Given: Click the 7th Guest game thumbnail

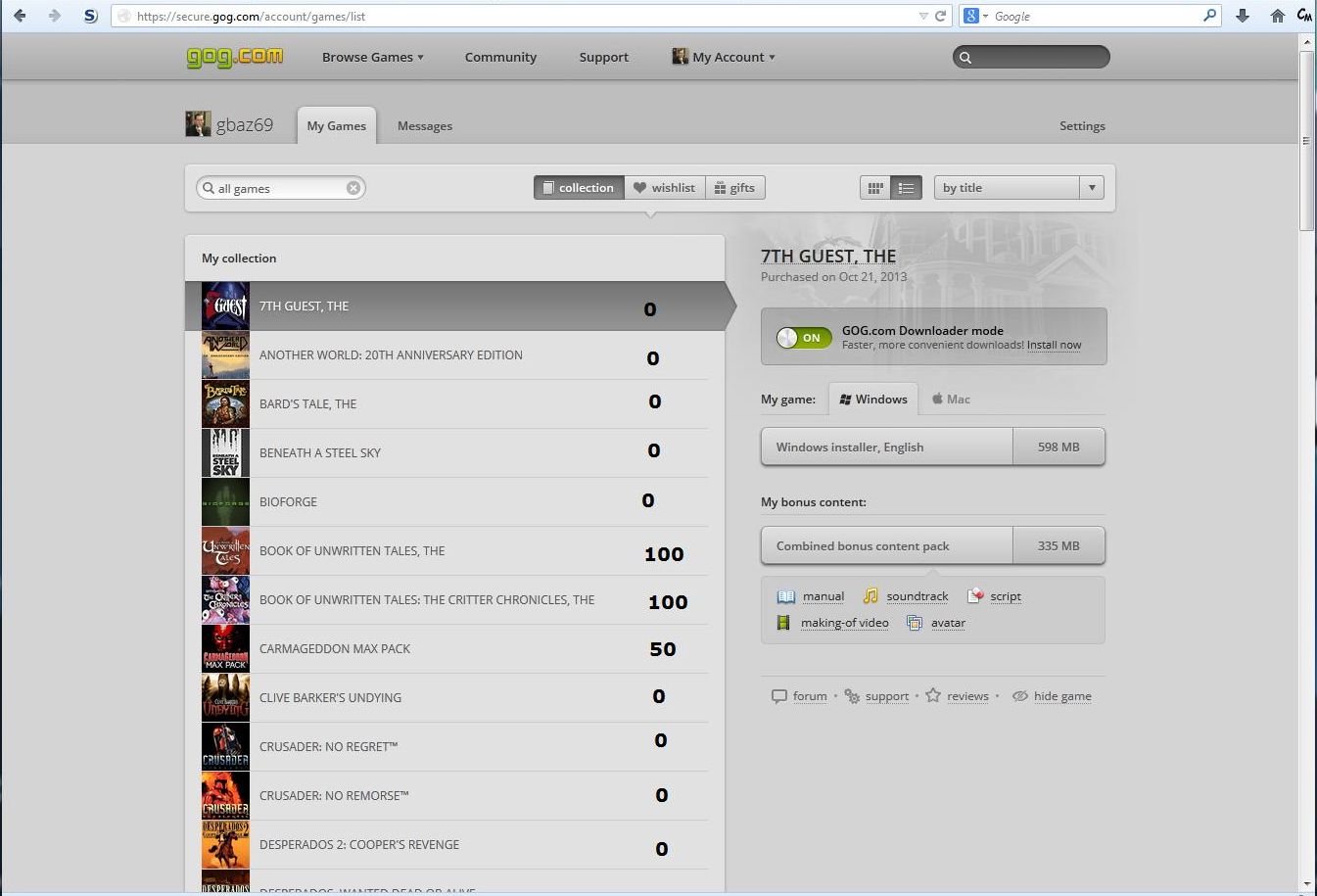Looking at the screenshot, I should pos(225,307).
